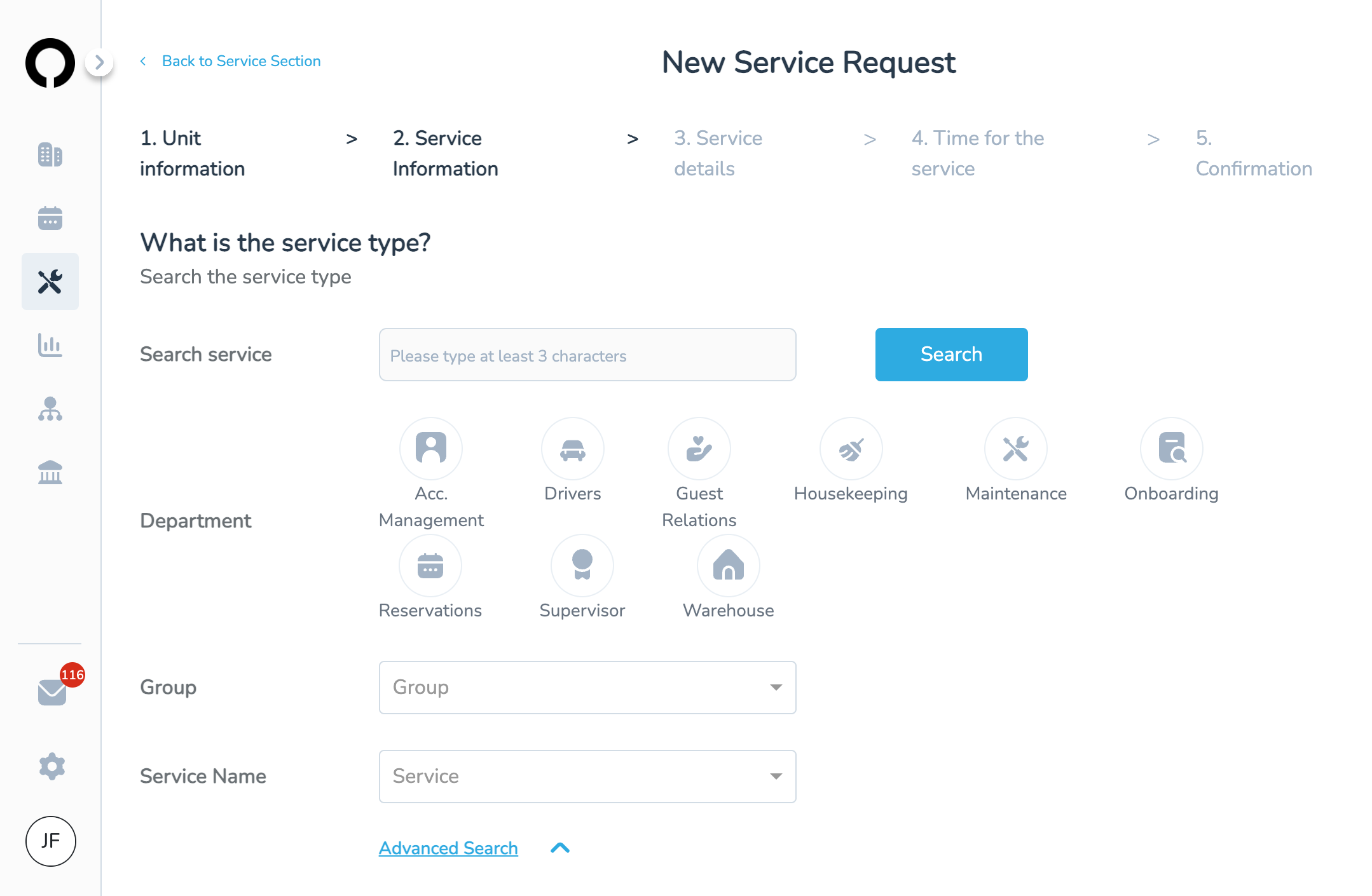This screenshot has width=1372, height=896.
Task: Open the organization hierarchy sidebar icon
Action: point(50,409)
